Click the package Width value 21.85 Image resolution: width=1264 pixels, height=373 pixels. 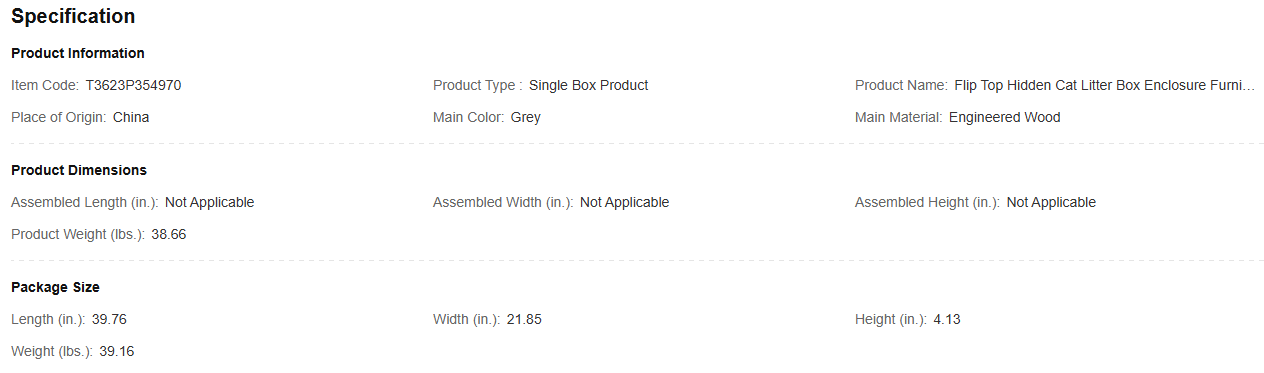(x=524, y=320)
